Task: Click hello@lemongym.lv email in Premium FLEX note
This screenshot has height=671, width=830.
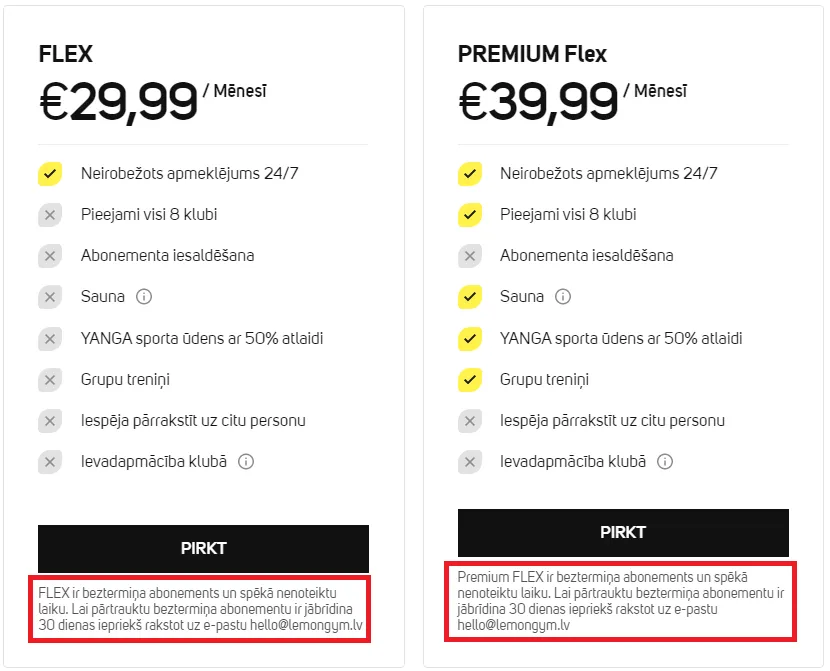Action: (513, 625)
